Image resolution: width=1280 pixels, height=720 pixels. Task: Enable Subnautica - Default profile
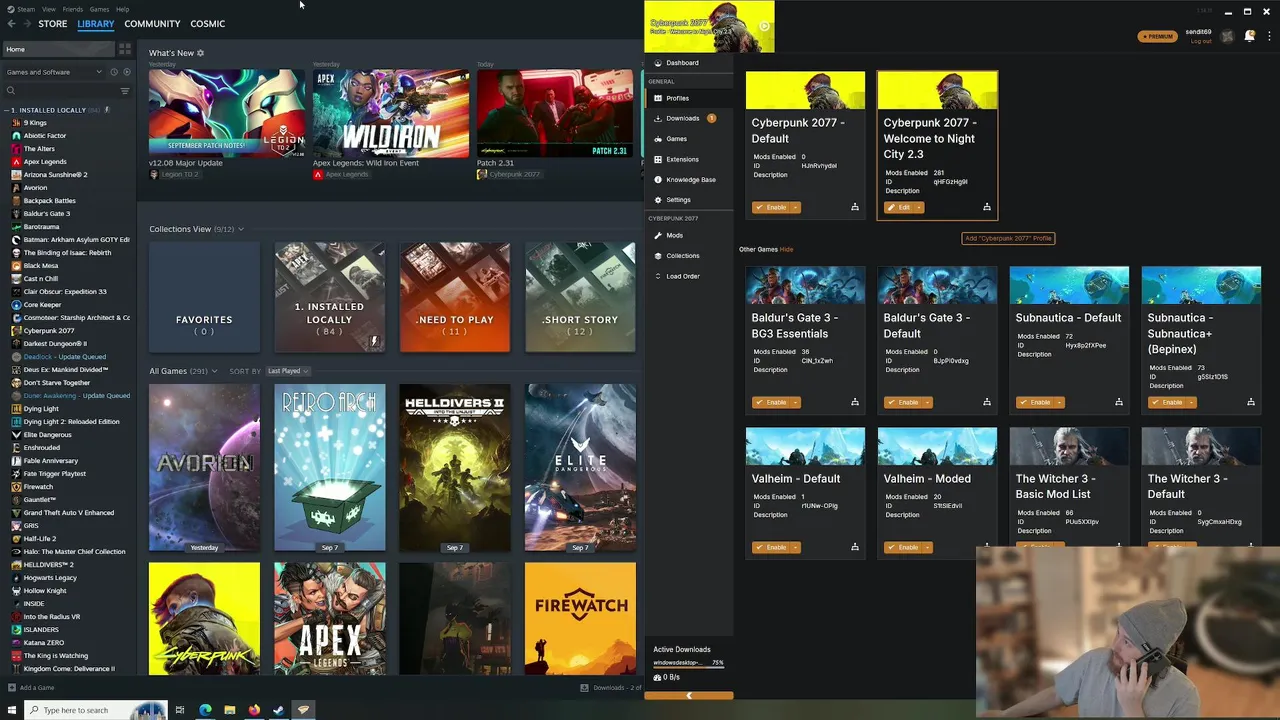pos(1036,402)
